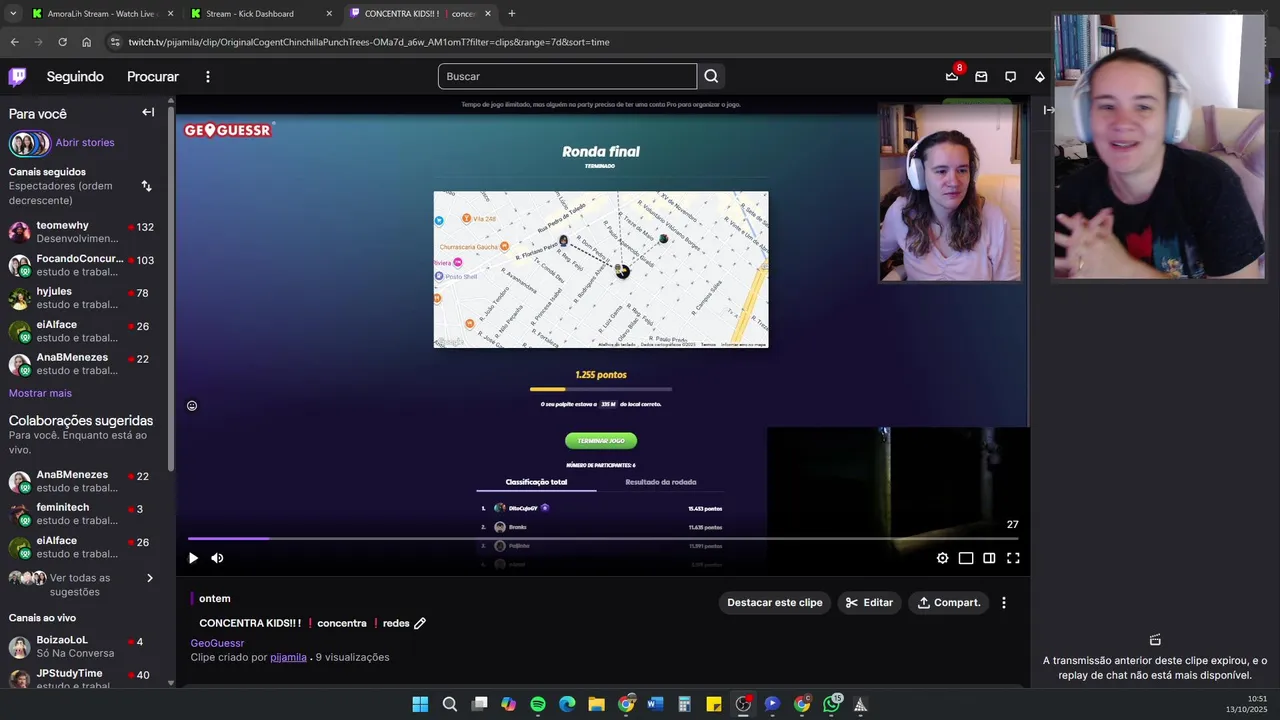Open a new browser tab
Viewport: 1280px width, 720px height.
(511, 14)
